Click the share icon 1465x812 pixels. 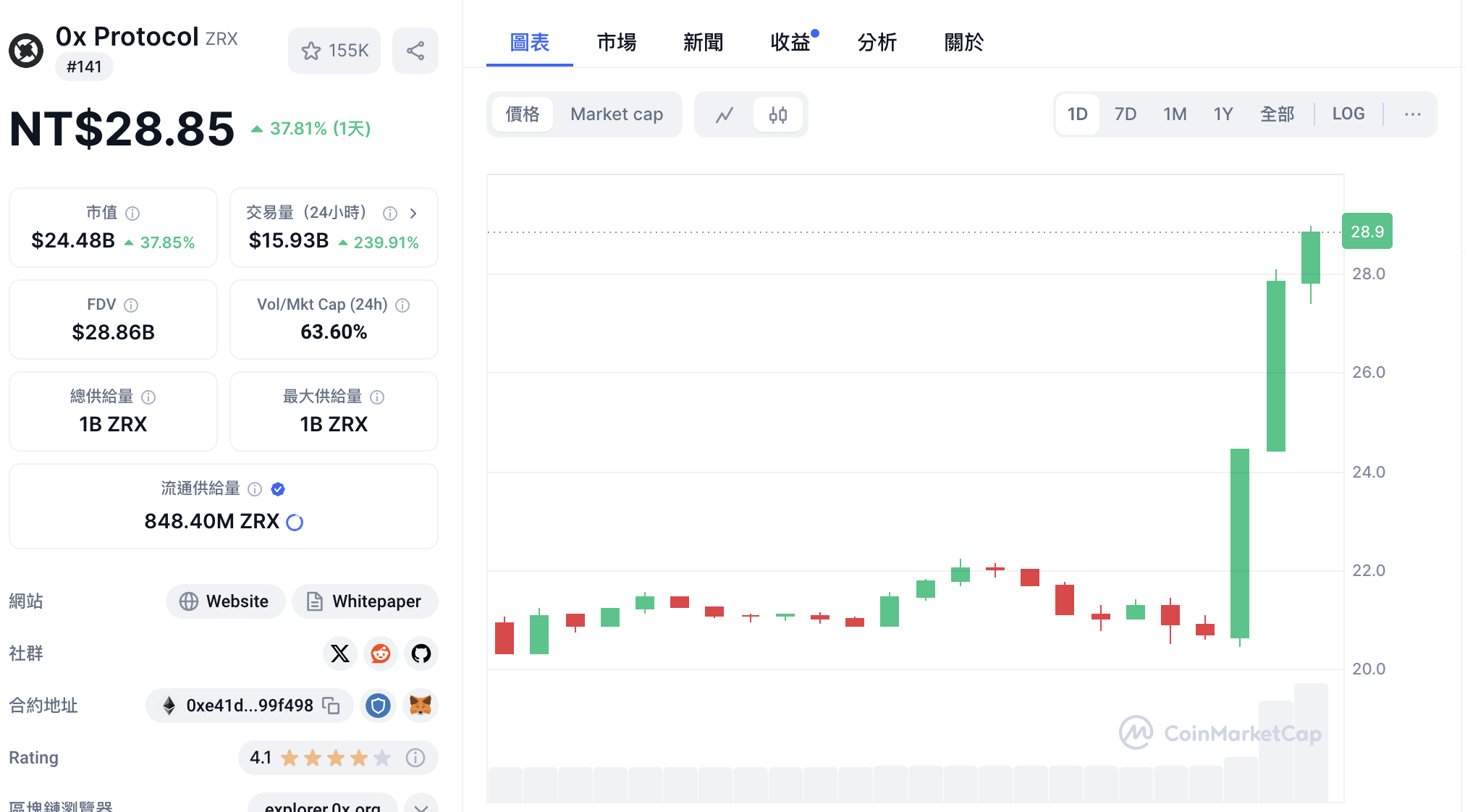417,50
